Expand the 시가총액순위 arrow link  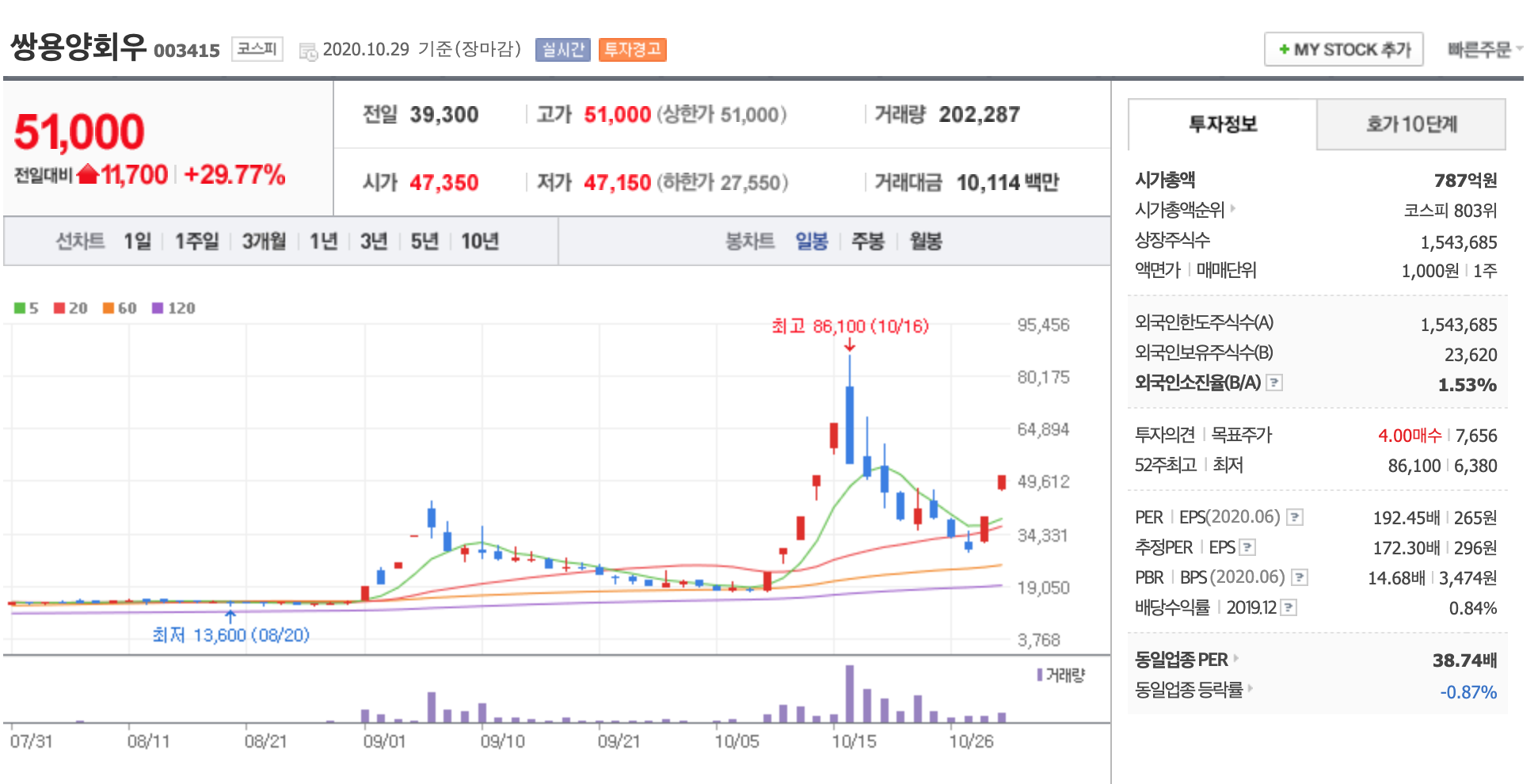pyautogui.click(x=1233, y=209)
